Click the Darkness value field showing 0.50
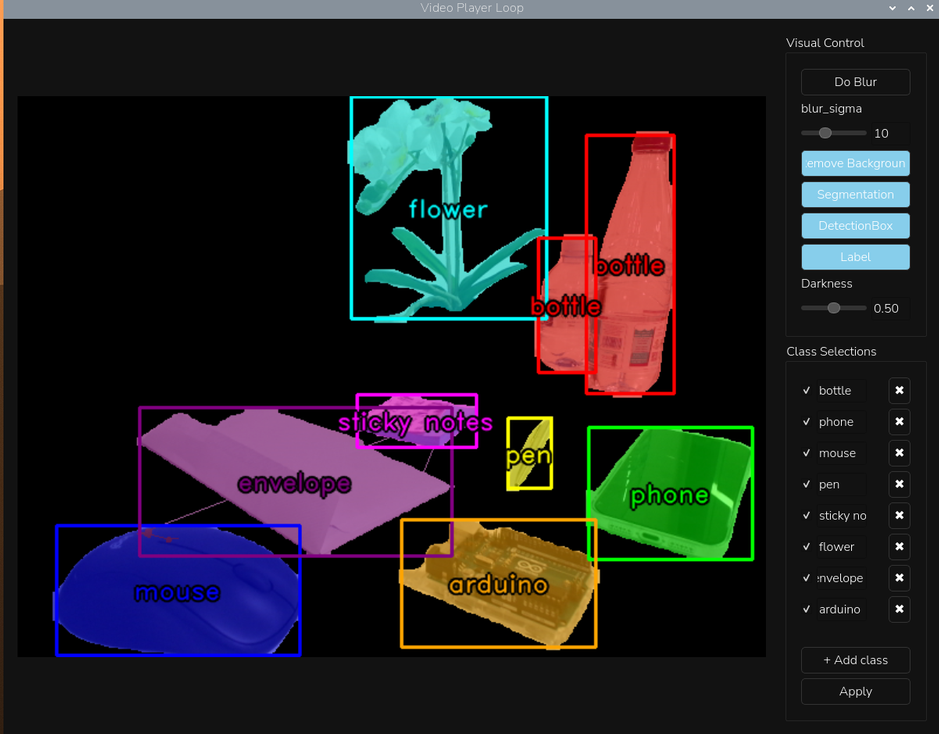The image size is (939, 734). (x=890, y=308)
